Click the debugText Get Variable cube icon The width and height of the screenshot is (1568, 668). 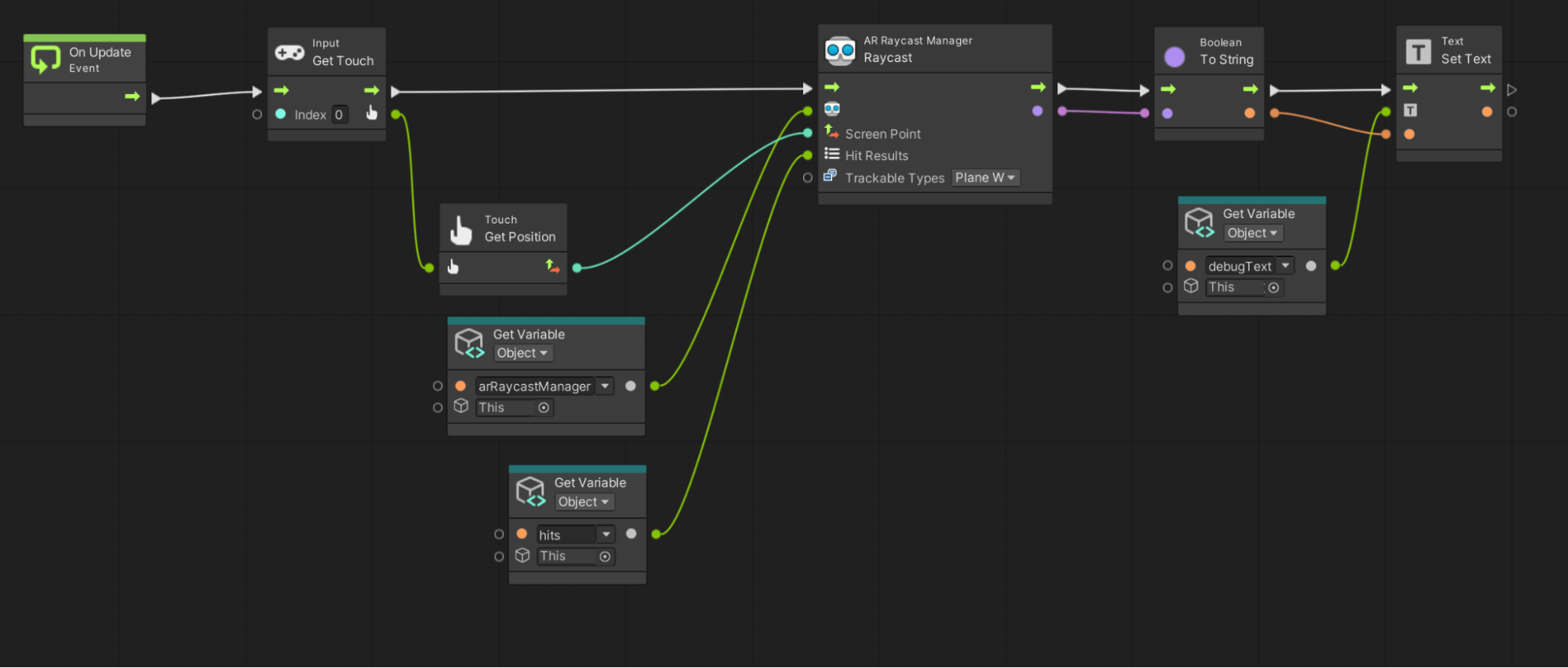[1199, 223]
